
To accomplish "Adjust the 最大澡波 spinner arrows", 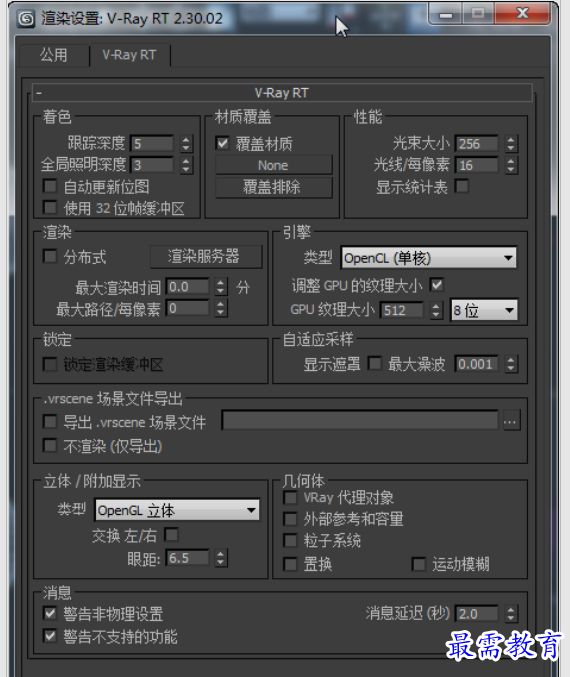I will click(511, 364).
